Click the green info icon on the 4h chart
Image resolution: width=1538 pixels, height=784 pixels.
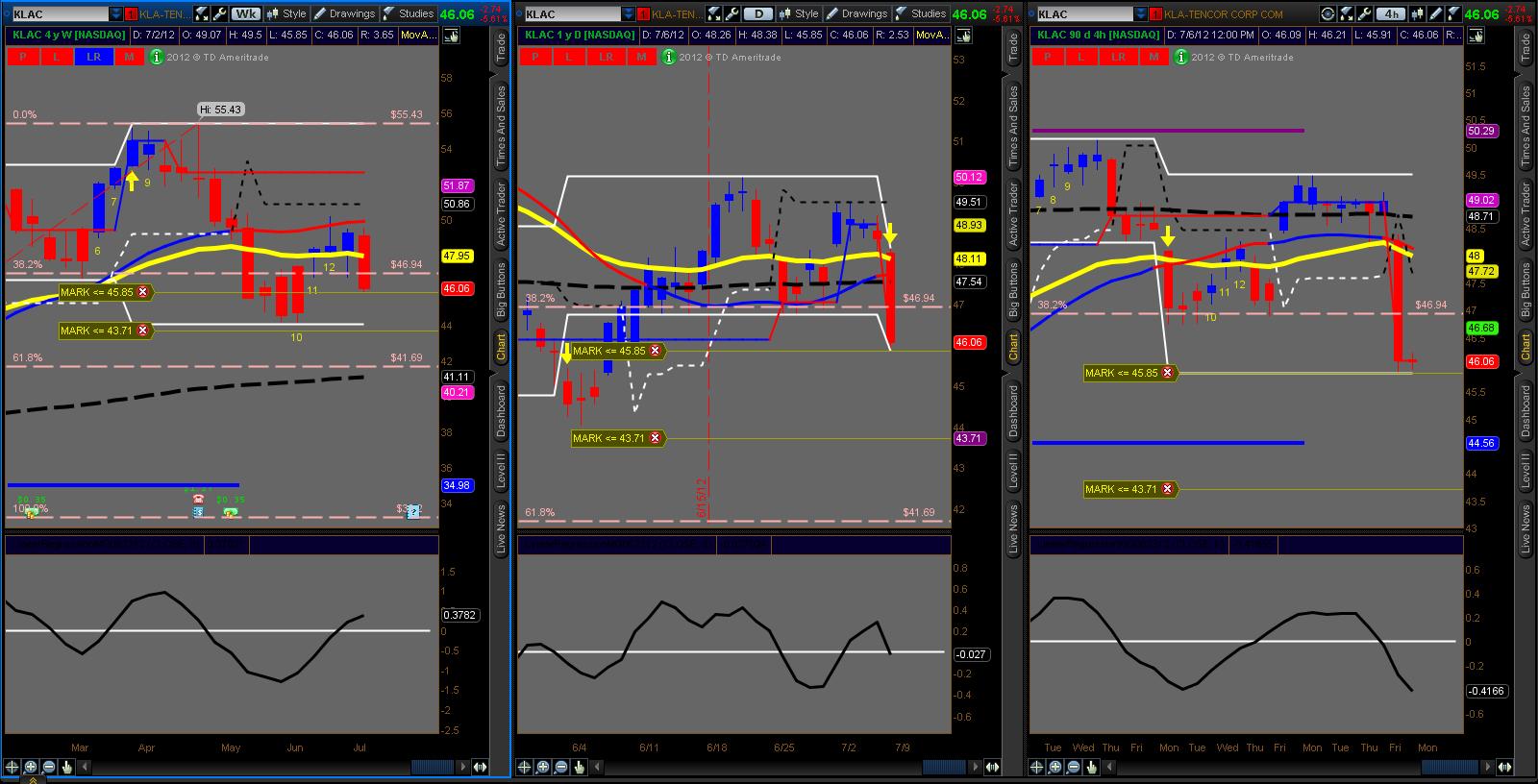pos(1182,57)
